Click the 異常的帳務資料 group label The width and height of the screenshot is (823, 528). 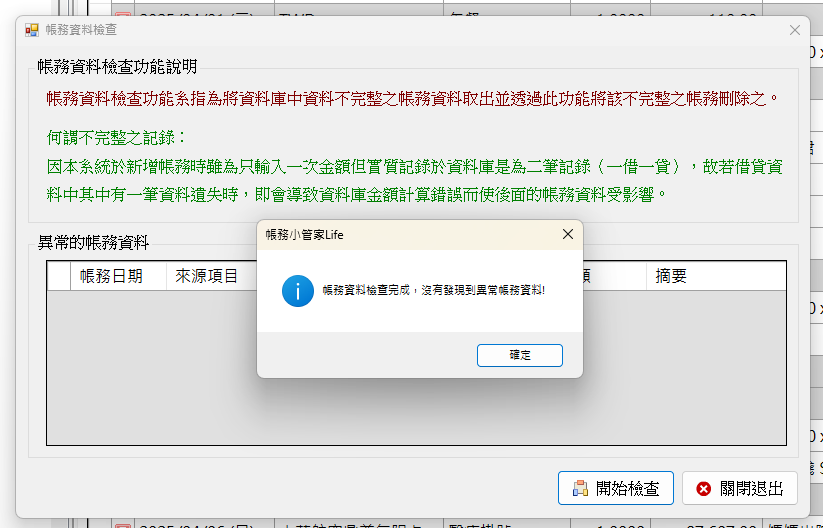pyautogui.click(x=93, y=242)
